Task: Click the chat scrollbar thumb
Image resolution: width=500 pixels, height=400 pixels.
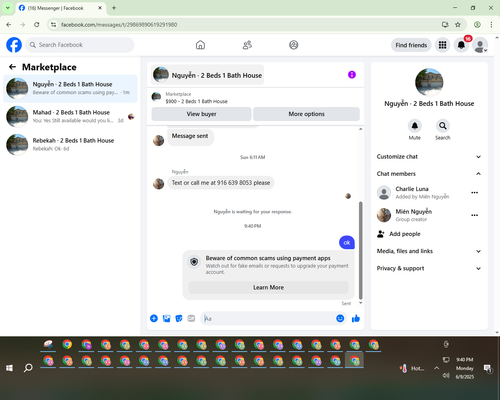Action: (360, 250)
